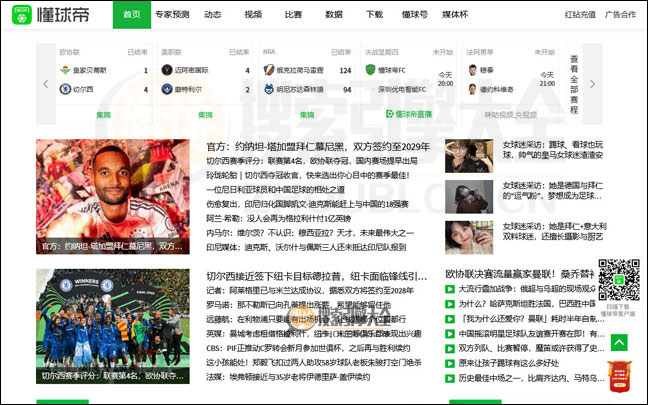Open 法媒：埃弗顿接近与35岁老将 article
Image resolution: width=648 pixels, height=405 pixels.
coord(288,377)
